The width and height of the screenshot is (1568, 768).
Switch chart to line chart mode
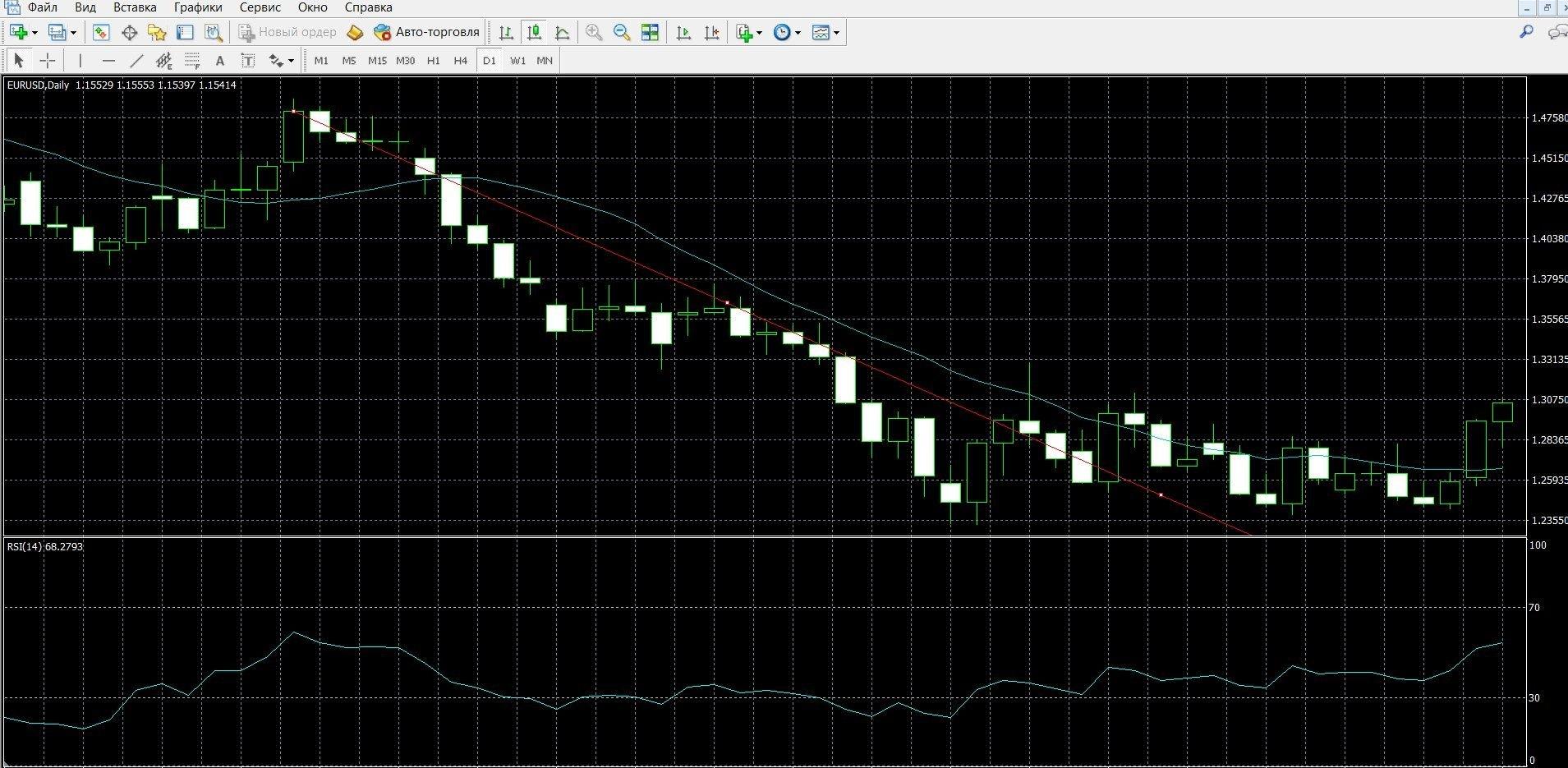pyautogui.click(x=563, y=33)
